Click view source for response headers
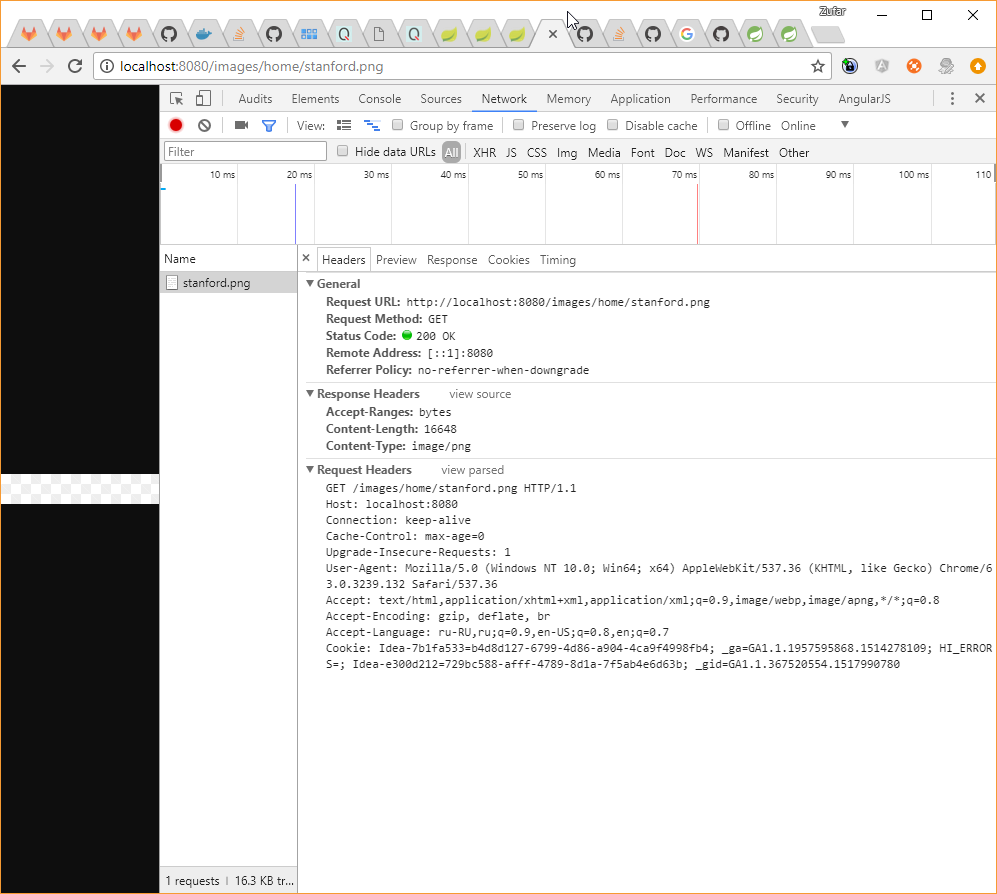 [480, 394]
